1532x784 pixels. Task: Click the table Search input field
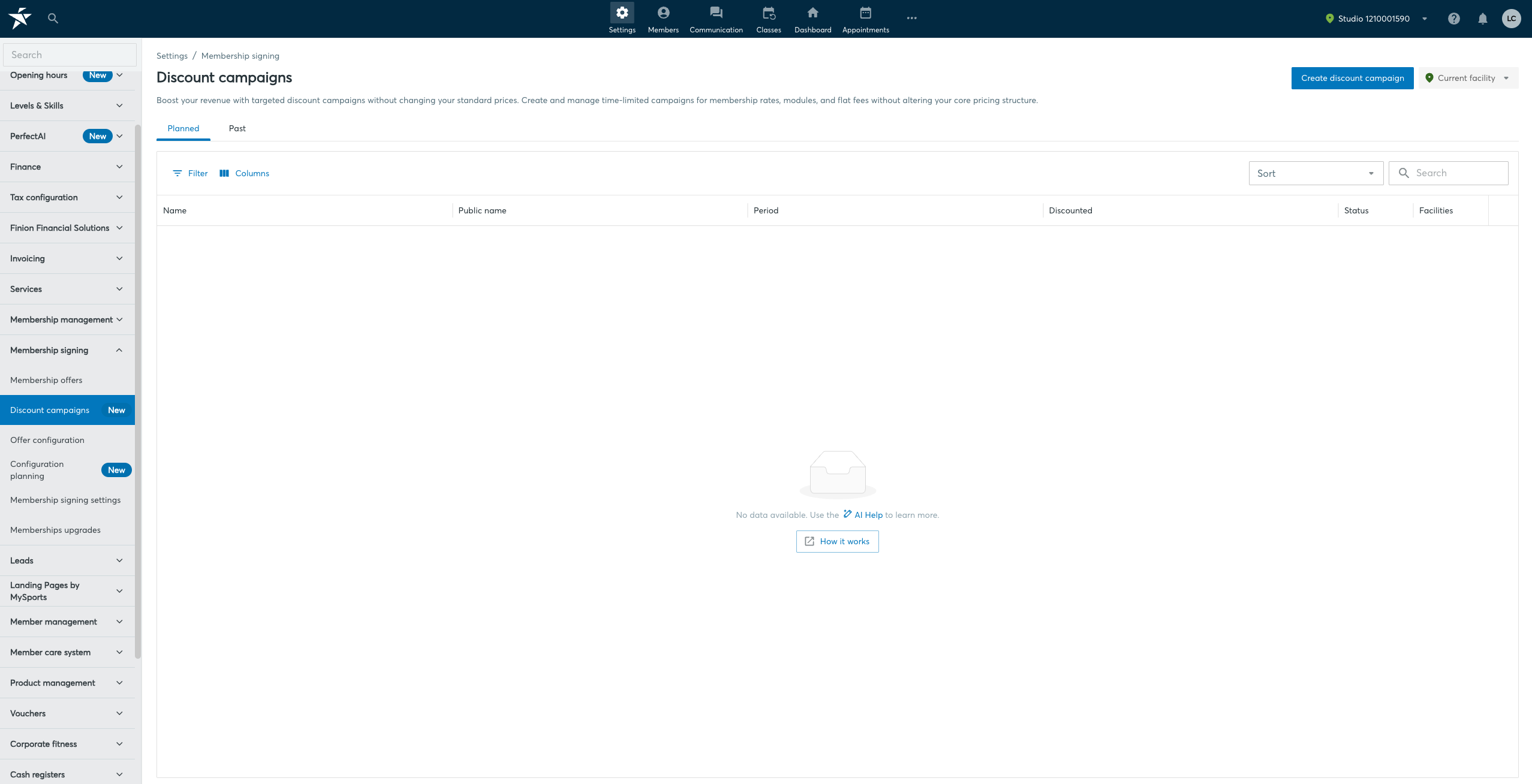point(1448,173)
